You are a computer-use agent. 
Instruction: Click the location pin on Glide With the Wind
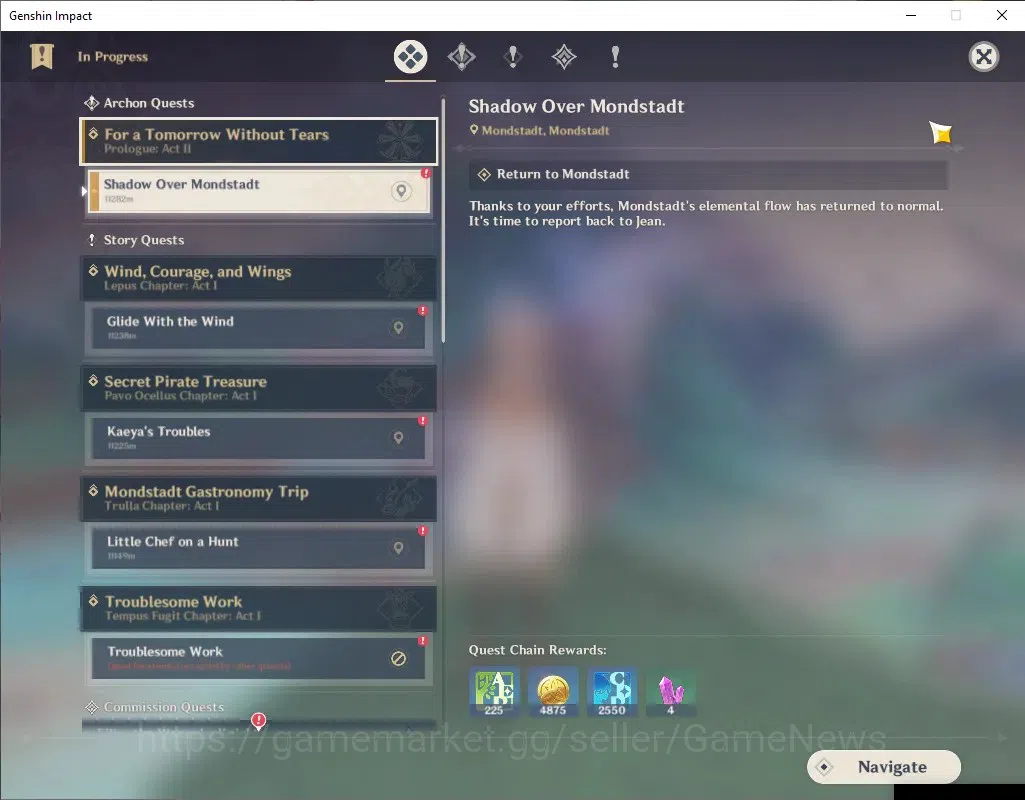[398, 327]
